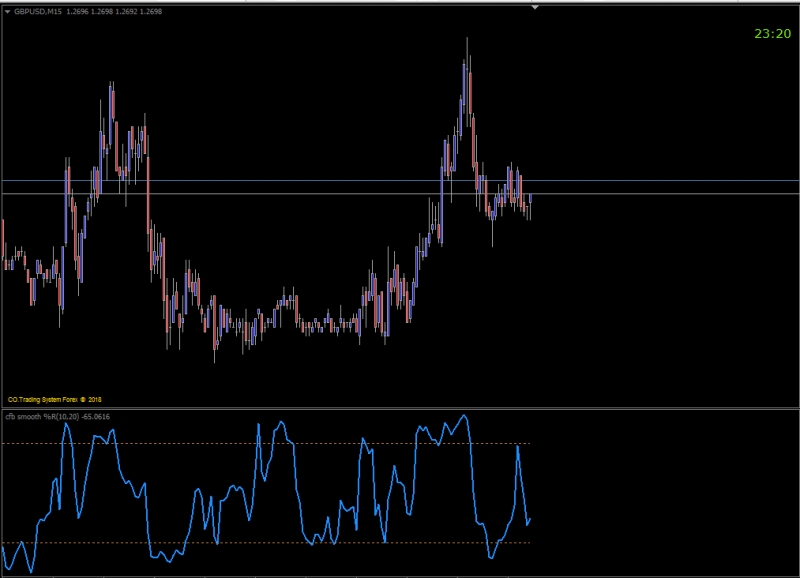
Task: Click the GBPUSD,M15 symbol label
Action: click(38, 11)
